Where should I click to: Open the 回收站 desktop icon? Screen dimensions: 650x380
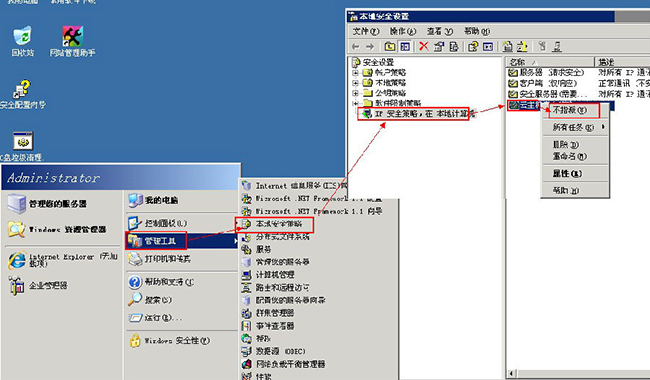22,41
